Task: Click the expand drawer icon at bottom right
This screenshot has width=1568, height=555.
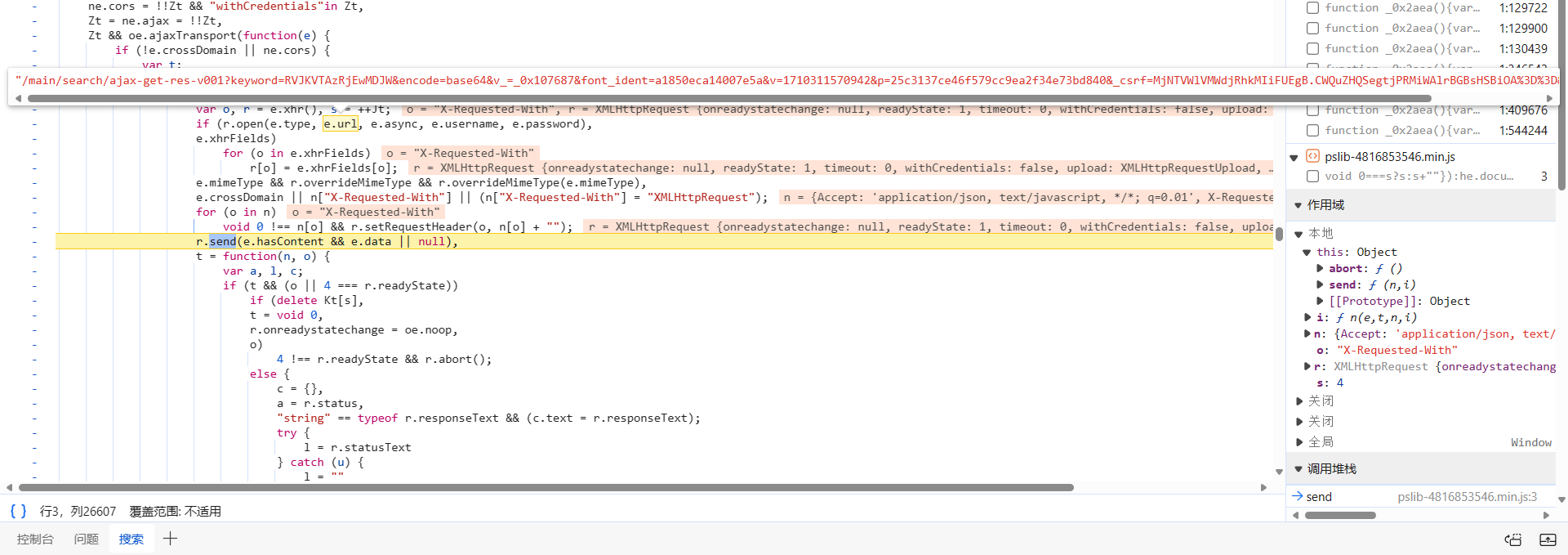Action: [1548, 539]
